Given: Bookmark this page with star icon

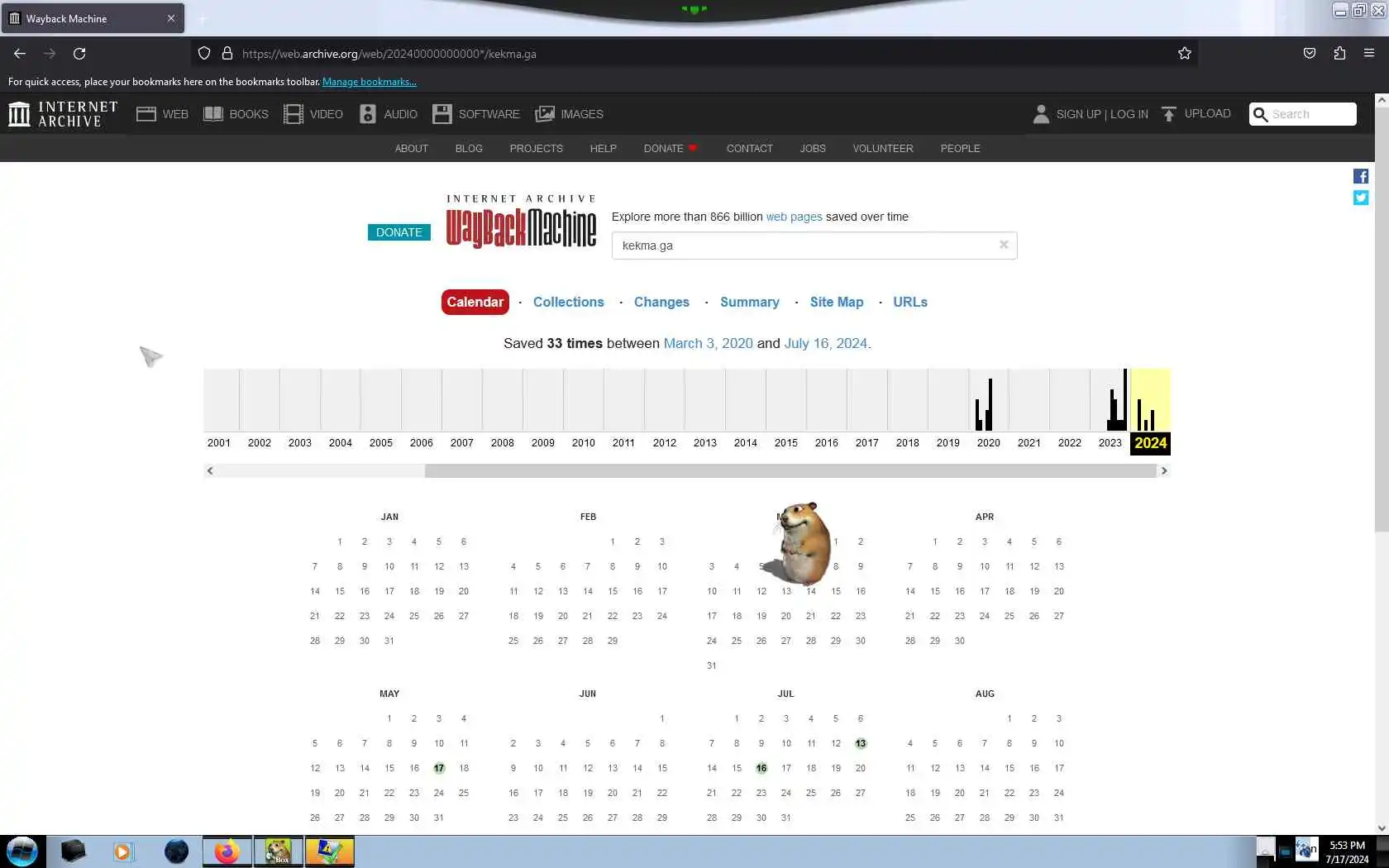Looking at the screenshot, I should pos(1184,54).
